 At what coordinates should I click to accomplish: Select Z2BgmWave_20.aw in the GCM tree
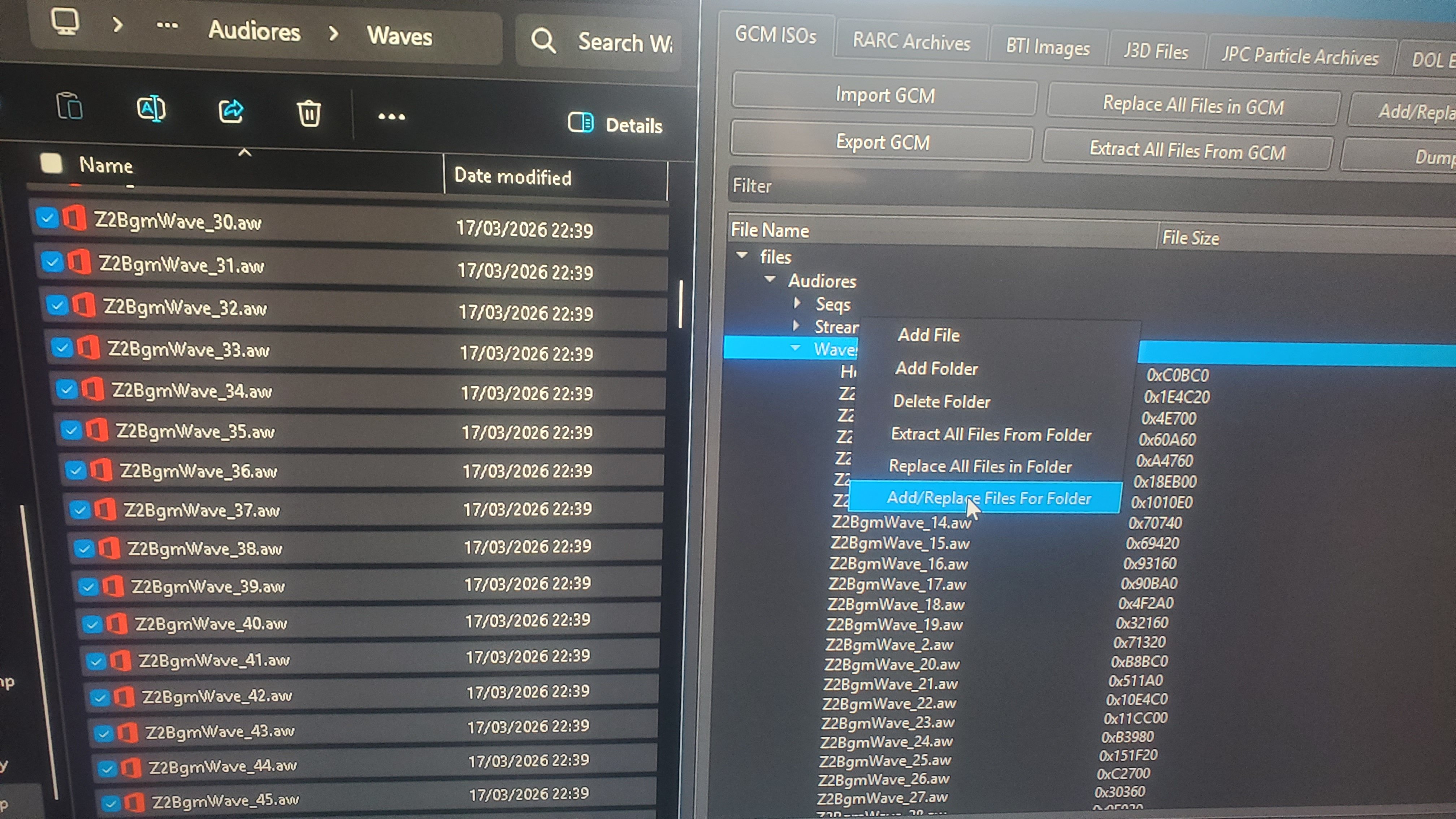[x=891, y=664]
